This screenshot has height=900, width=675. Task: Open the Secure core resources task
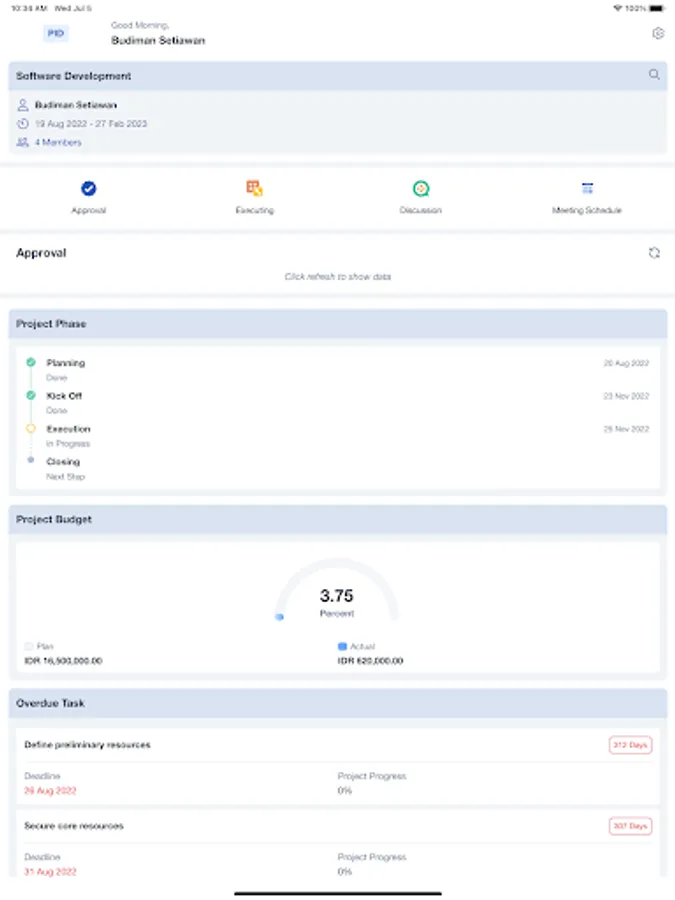point(74,826)
